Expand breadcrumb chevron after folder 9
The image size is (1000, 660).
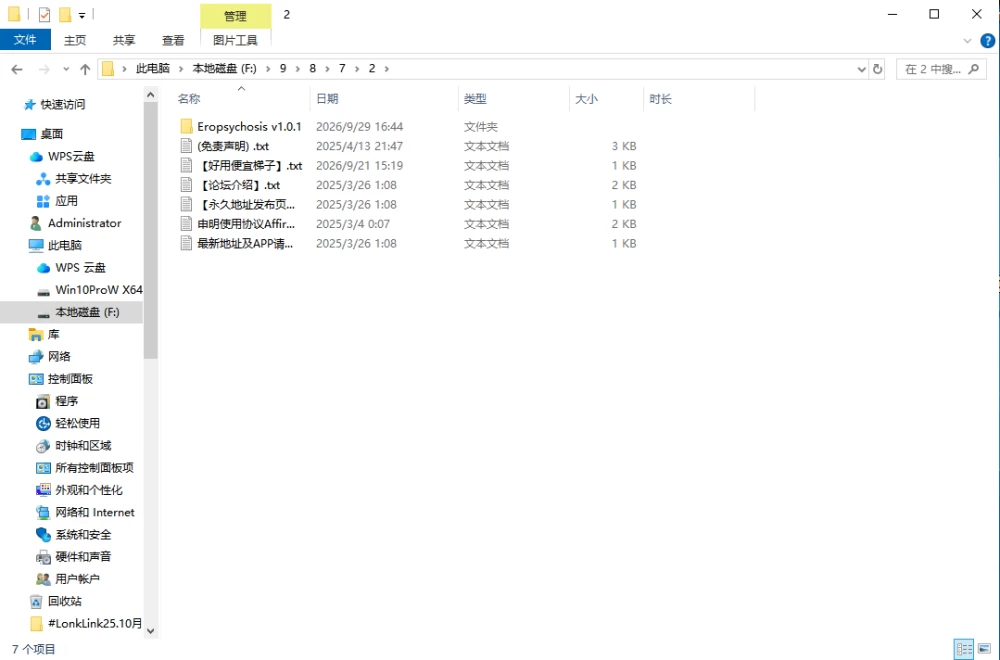[x=297, y=68]
